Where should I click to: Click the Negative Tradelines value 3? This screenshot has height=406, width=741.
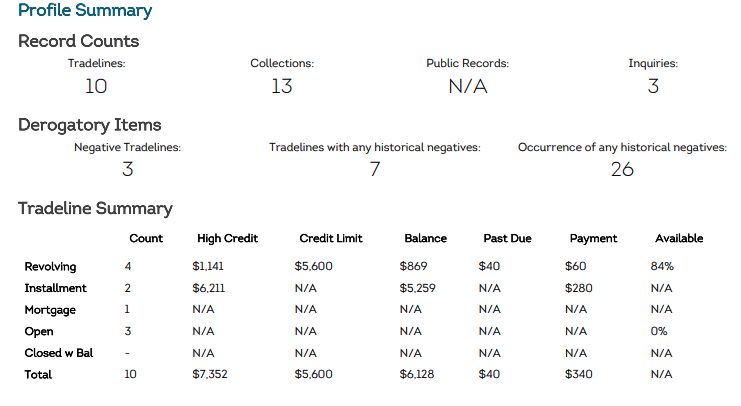tap(128, 169)
